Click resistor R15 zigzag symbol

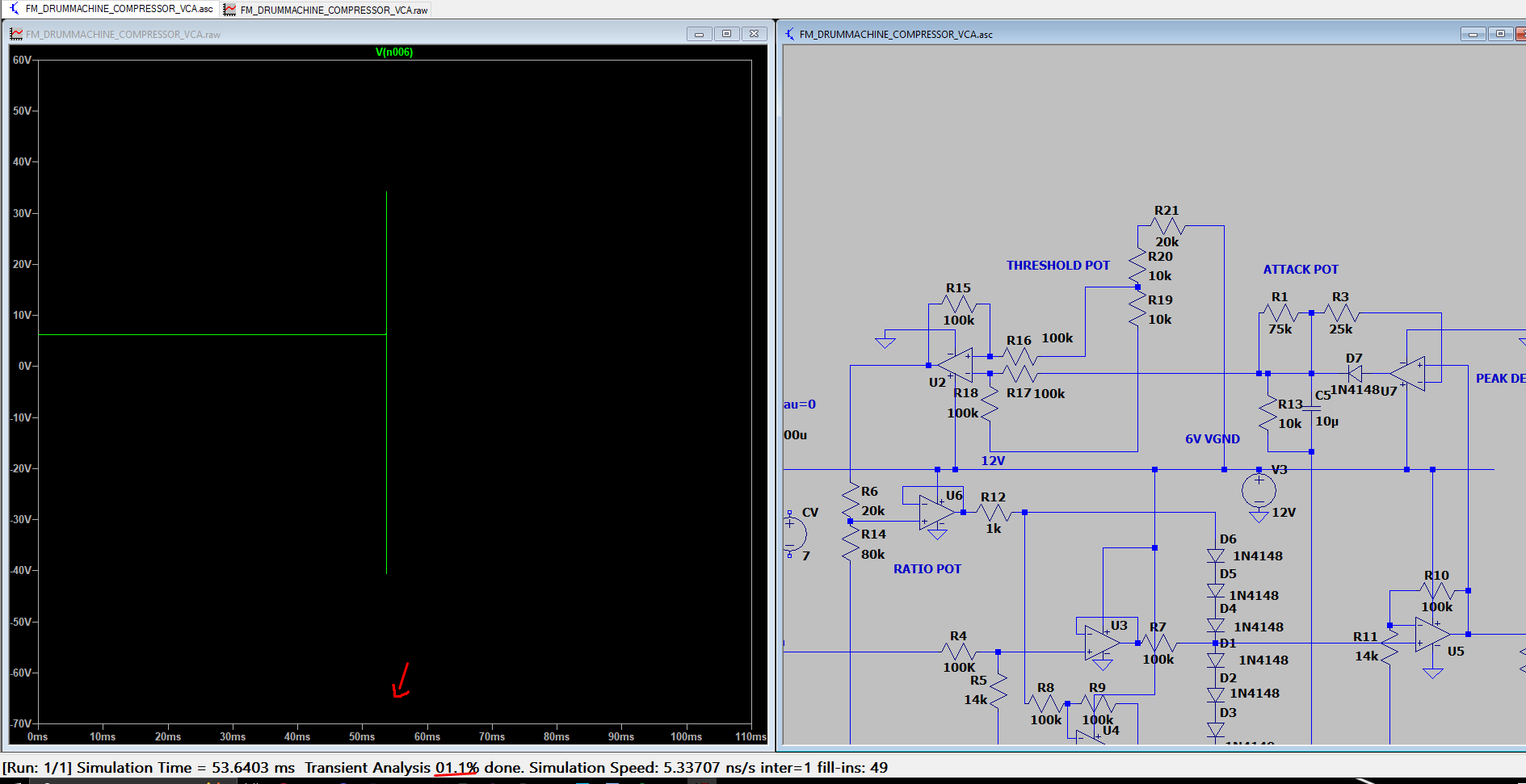point(959,304)
